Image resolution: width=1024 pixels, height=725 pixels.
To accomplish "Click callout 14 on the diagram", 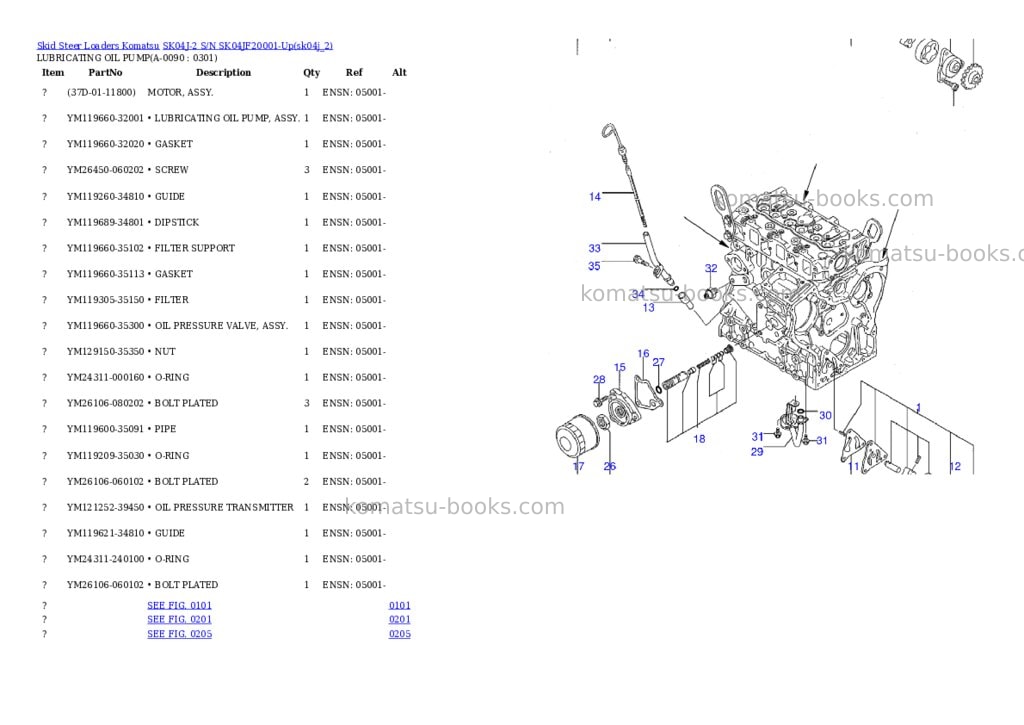I will (x=594, y=197).
